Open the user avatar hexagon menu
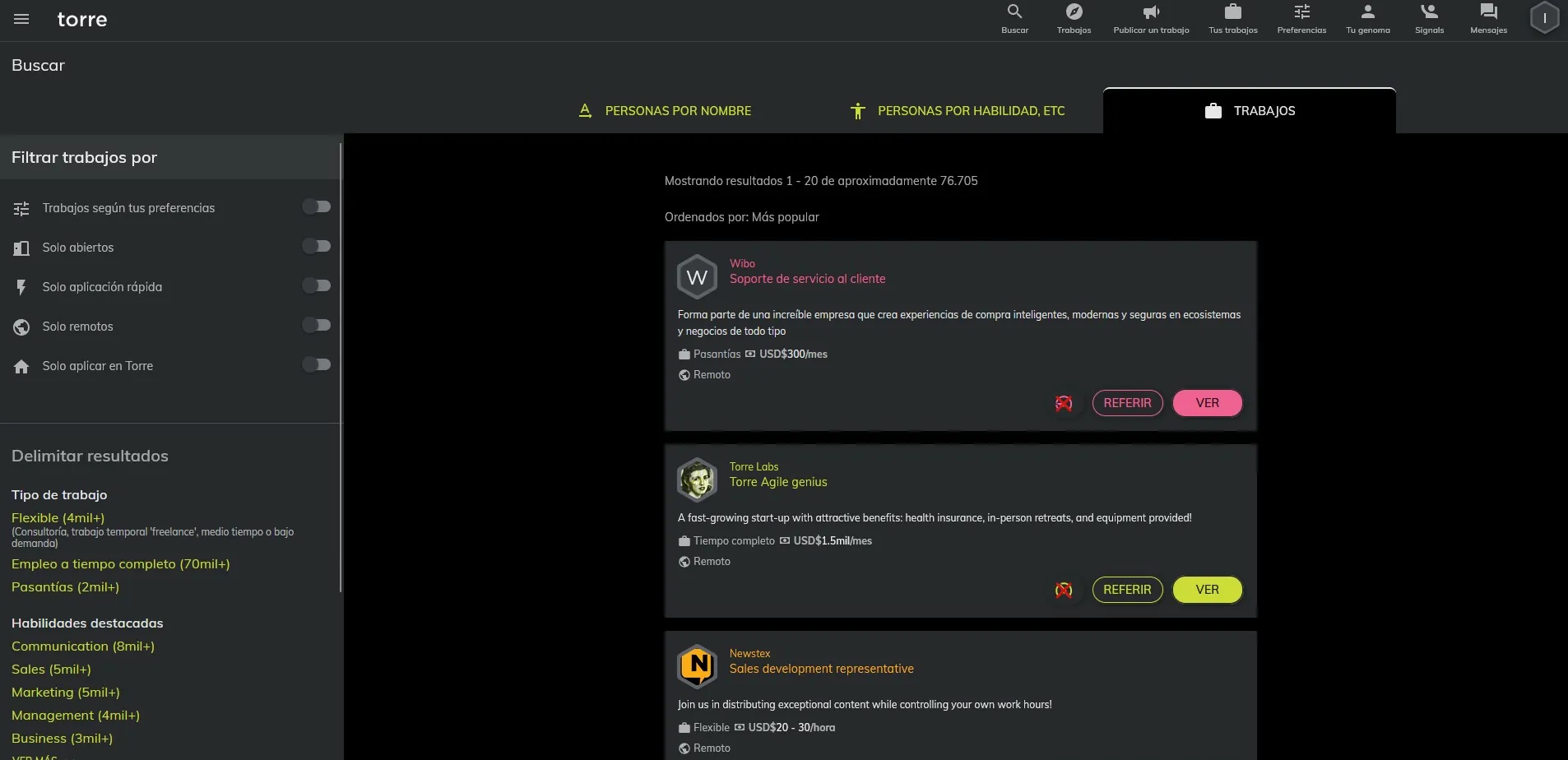 (x=1544, y=18)
